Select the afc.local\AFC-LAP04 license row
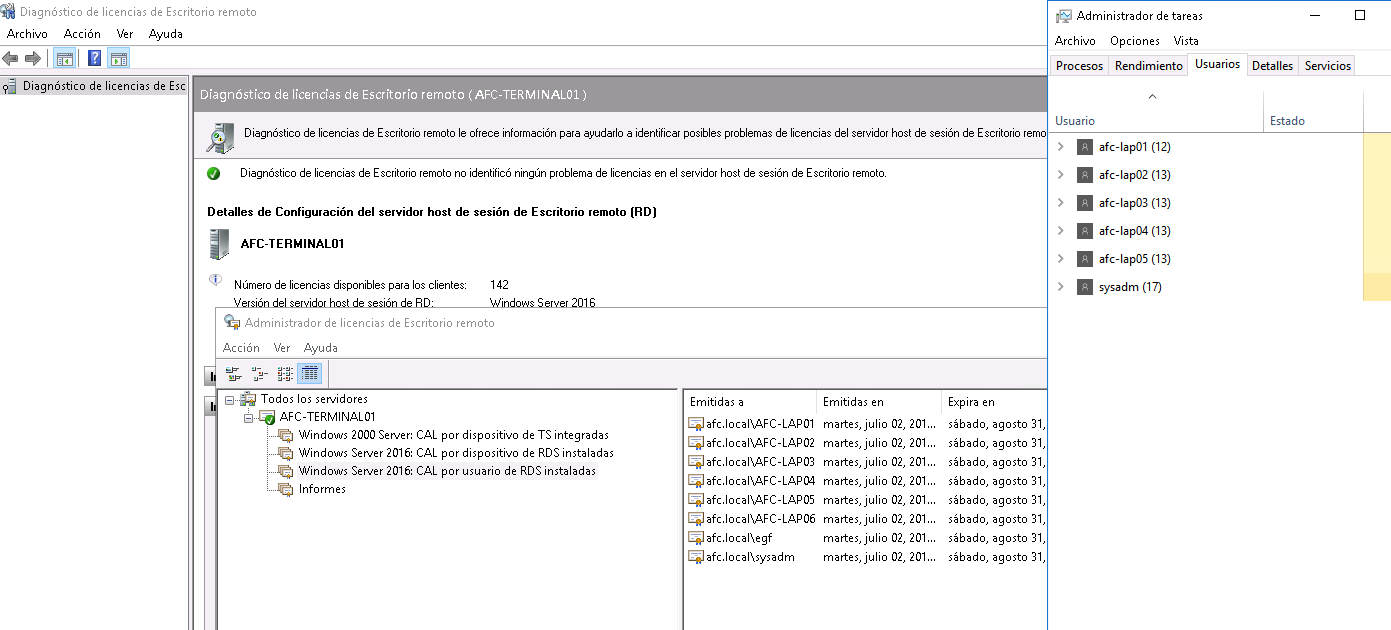 [866, 481]
